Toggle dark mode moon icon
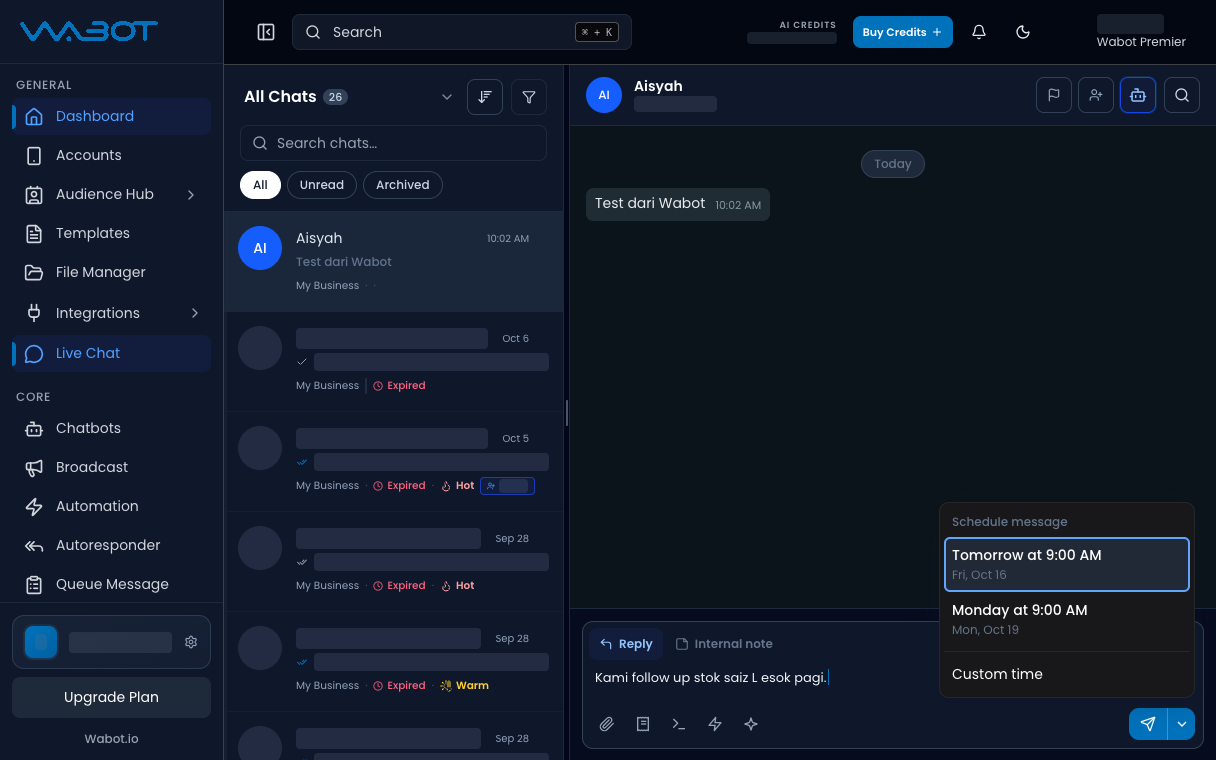Image resolution: width=1216 pixels, height=760 pixels. tap(1023, 32)
